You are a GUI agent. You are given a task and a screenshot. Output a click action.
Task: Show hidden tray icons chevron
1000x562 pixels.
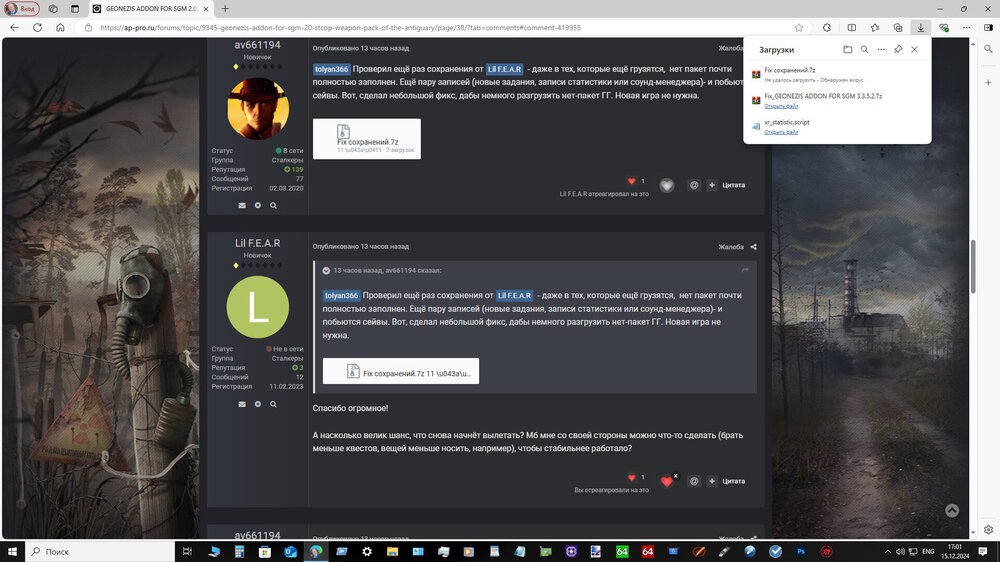(x=887, y=551)
